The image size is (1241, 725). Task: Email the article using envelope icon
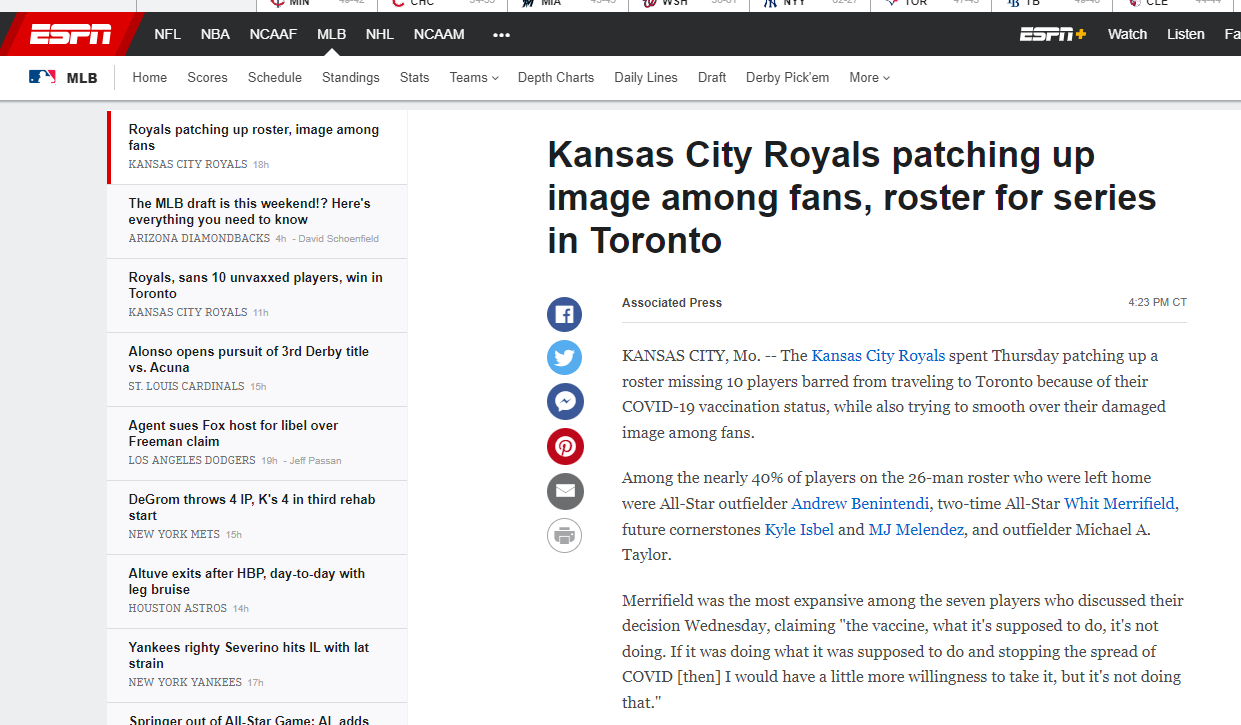(564, 491)
